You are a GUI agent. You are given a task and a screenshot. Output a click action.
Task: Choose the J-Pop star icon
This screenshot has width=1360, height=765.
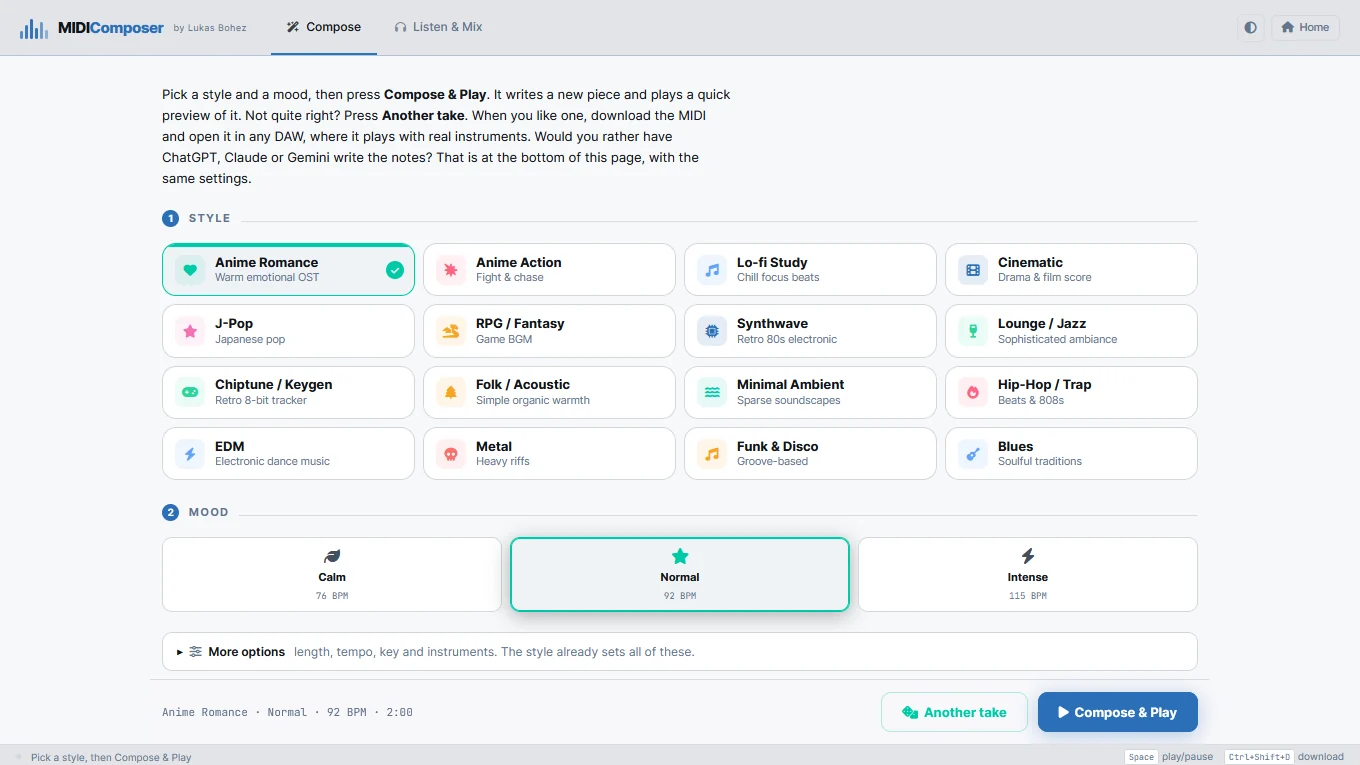[x=190, y=331]
